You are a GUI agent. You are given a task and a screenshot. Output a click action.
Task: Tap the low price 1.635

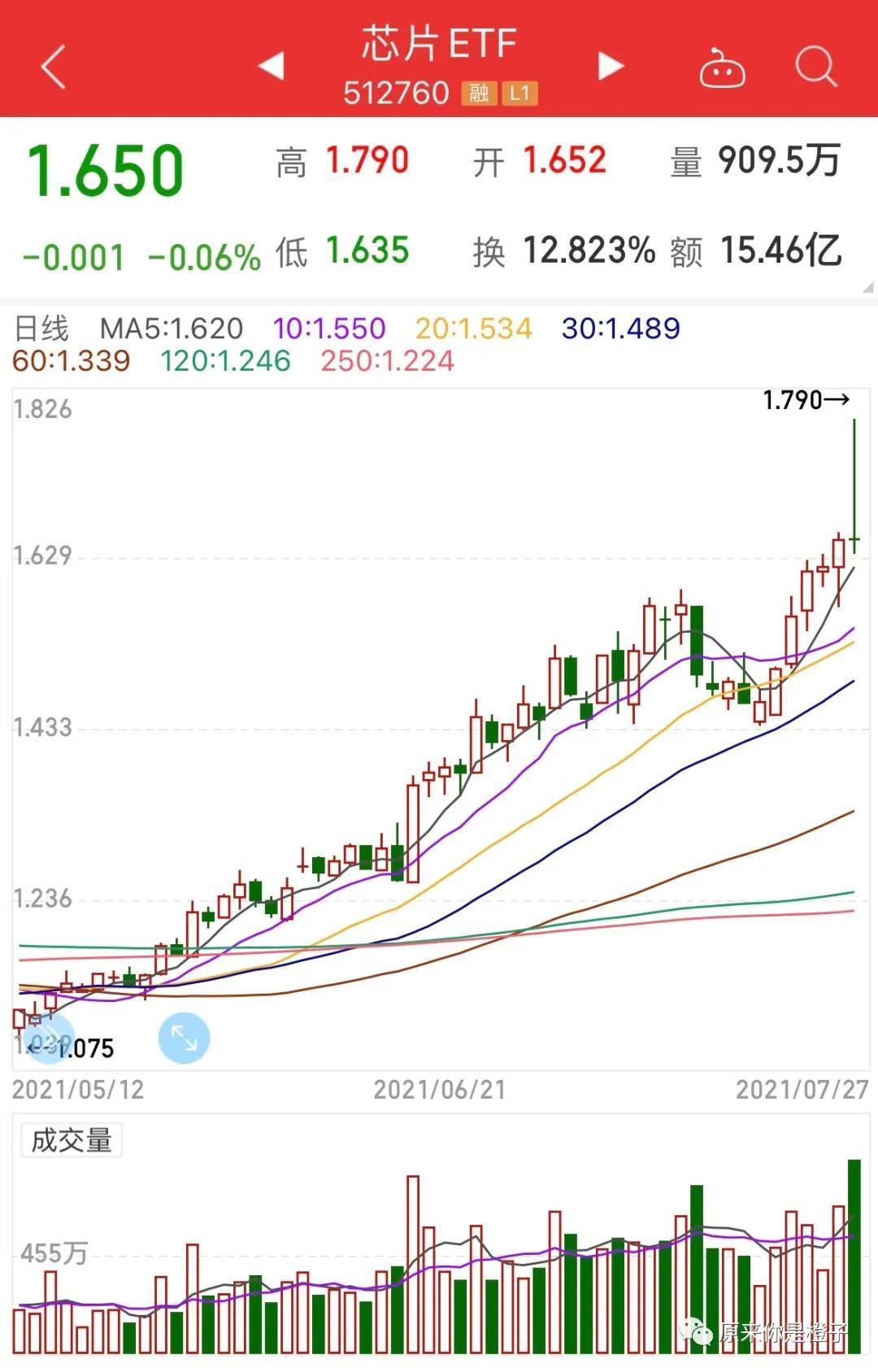pos(367,250)
